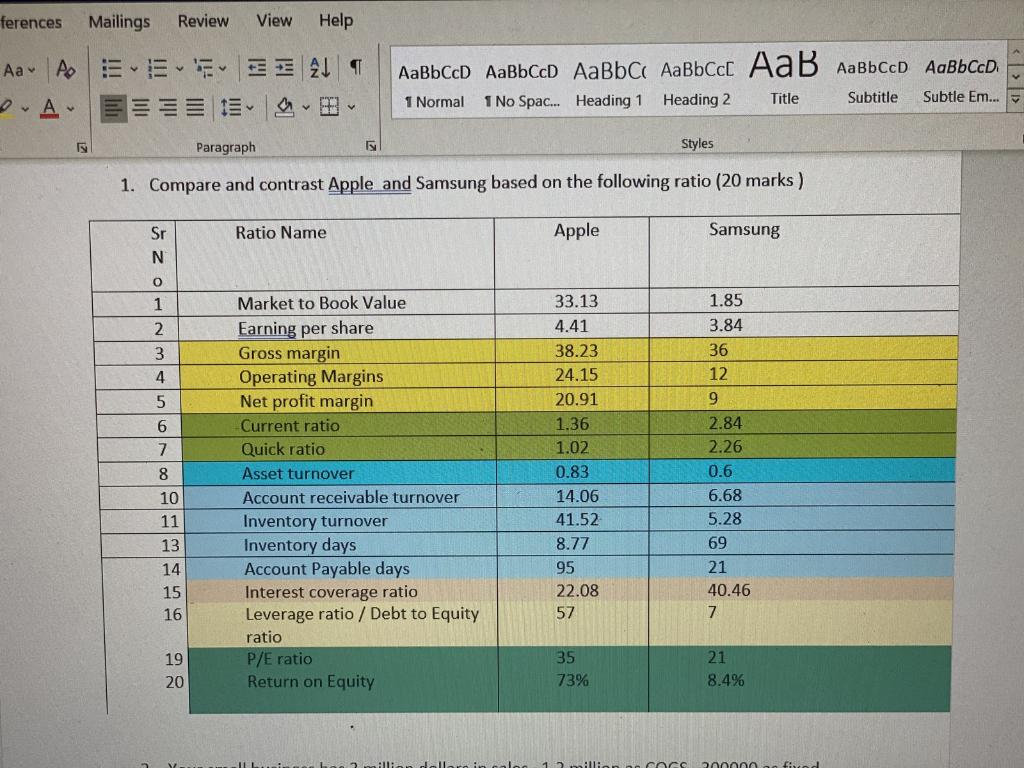Image resolution: width=1024 pixels, height=768 pixels.
Task: Open Font settings dialog launcher
Action: 82,148
